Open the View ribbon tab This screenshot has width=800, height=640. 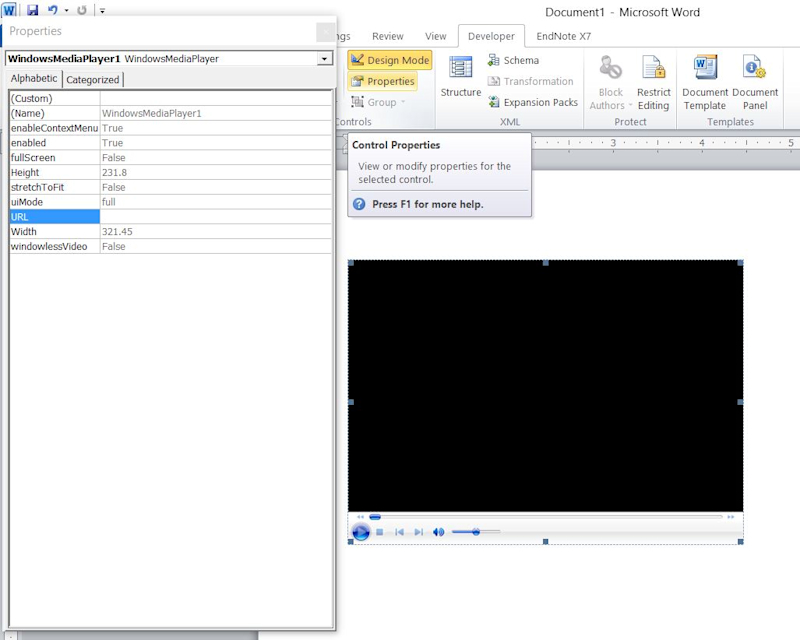pyautogui.click(x=436, y=36)
